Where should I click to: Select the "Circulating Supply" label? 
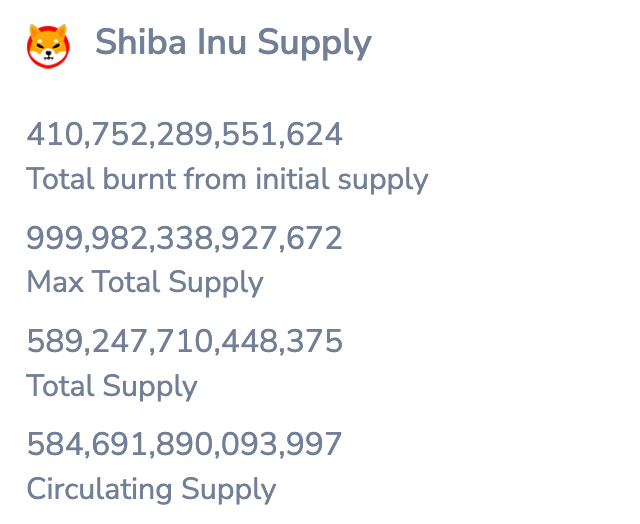pos(151,490)
